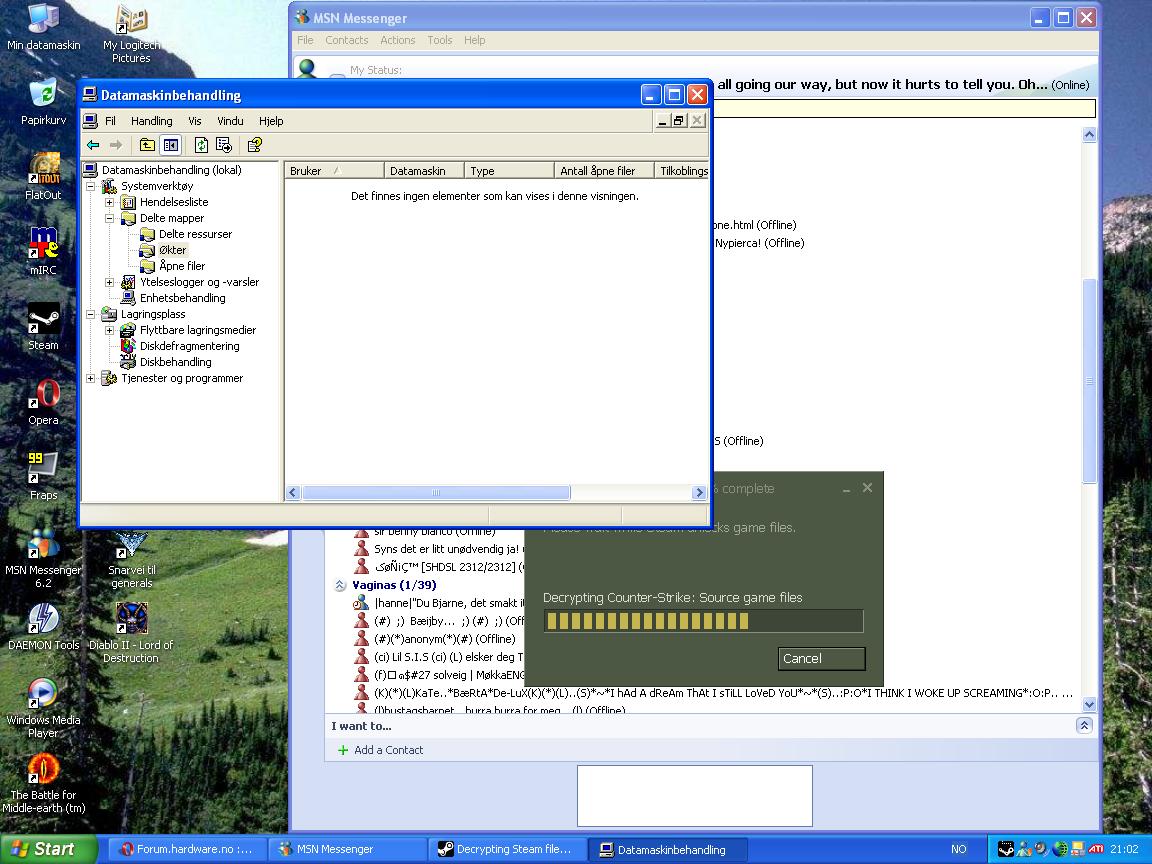Screen dimensions: 1152x864
Task: Select the MSN Messenger 6.2 desktop shortcut
Action: (43, 558)
